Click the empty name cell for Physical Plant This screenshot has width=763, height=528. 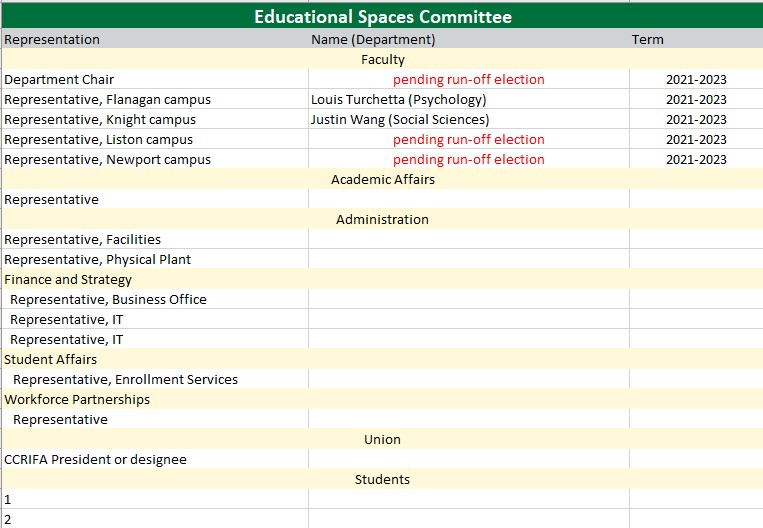point(468,260)
